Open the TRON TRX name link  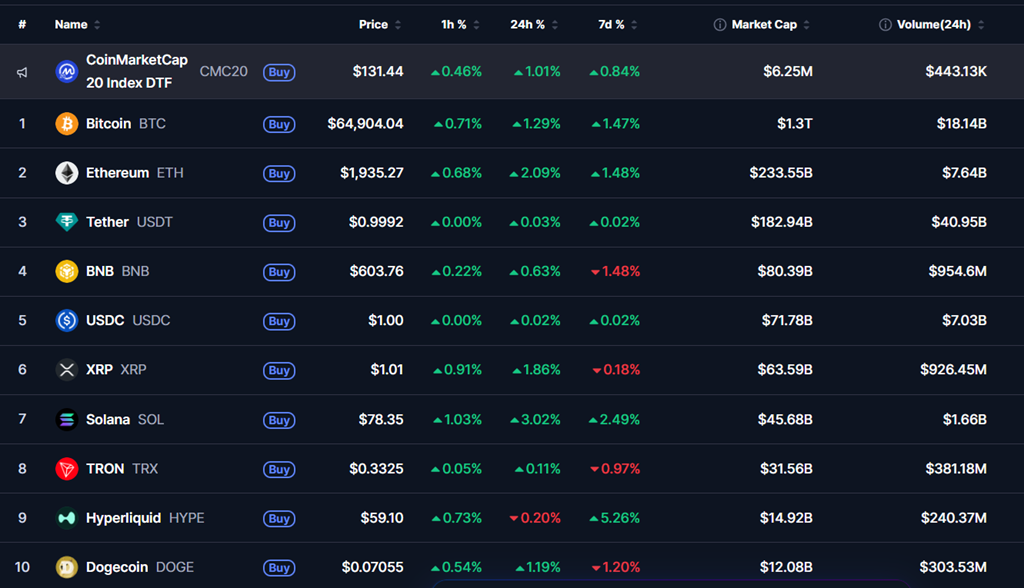tap(122, 468)
